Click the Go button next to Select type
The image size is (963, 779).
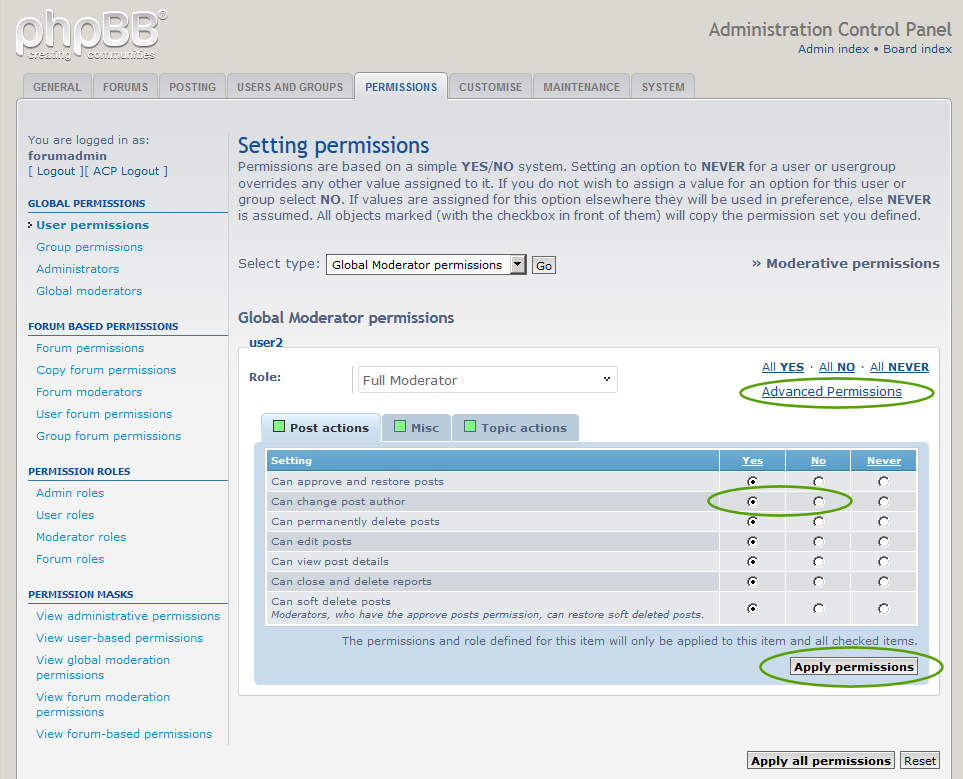coord(543,266)
